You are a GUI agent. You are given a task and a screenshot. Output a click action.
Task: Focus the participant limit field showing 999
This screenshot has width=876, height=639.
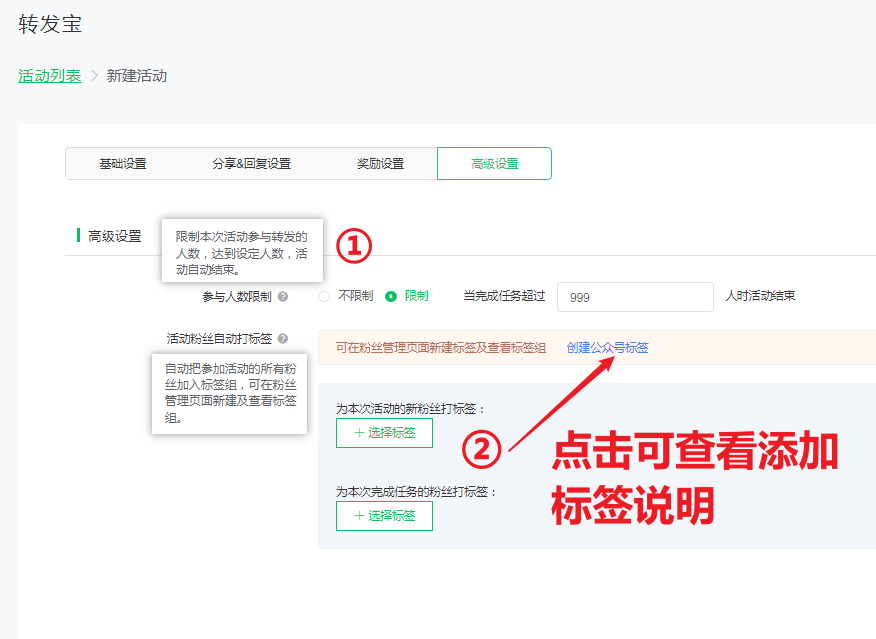[635, 297]
